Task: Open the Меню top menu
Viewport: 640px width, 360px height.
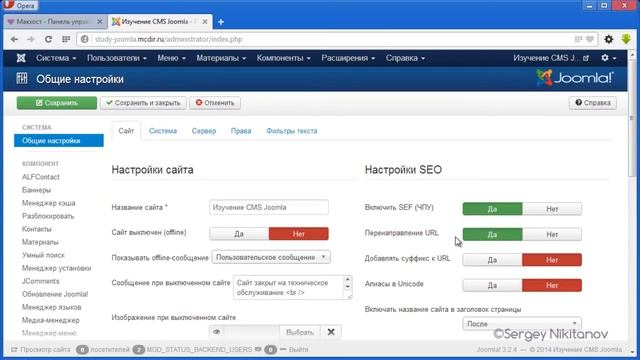Action: [x=171, y=58]
